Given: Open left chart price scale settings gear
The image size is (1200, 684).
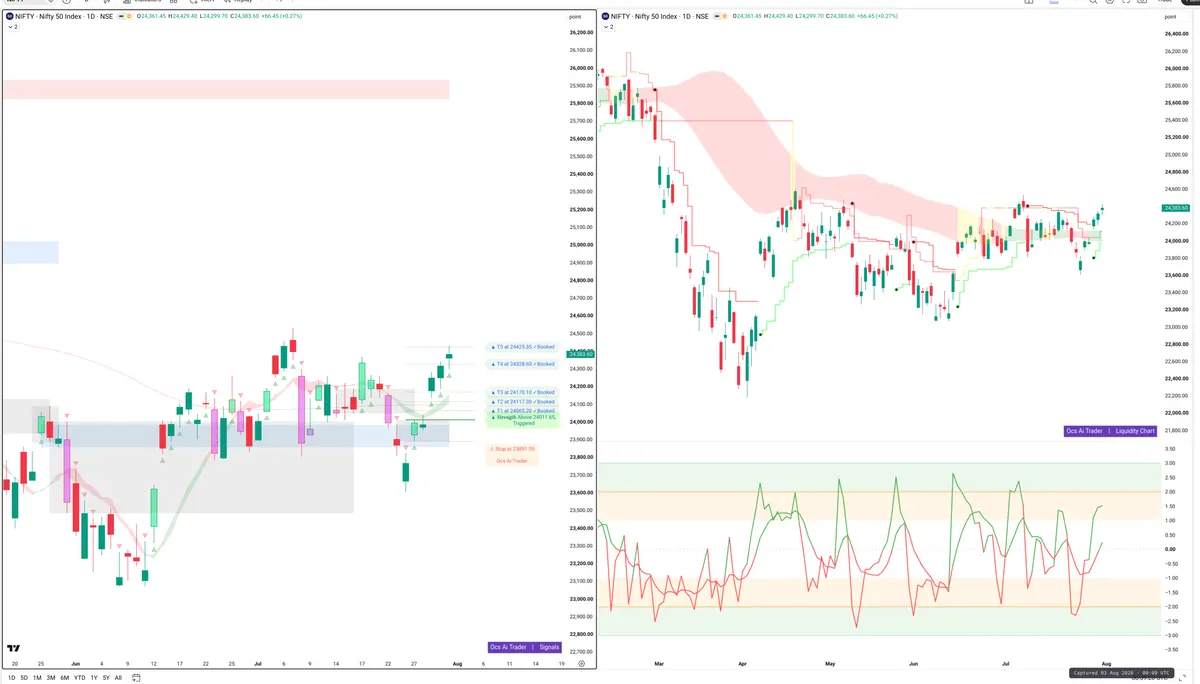Looking at the screenshot, I should 581,664.
